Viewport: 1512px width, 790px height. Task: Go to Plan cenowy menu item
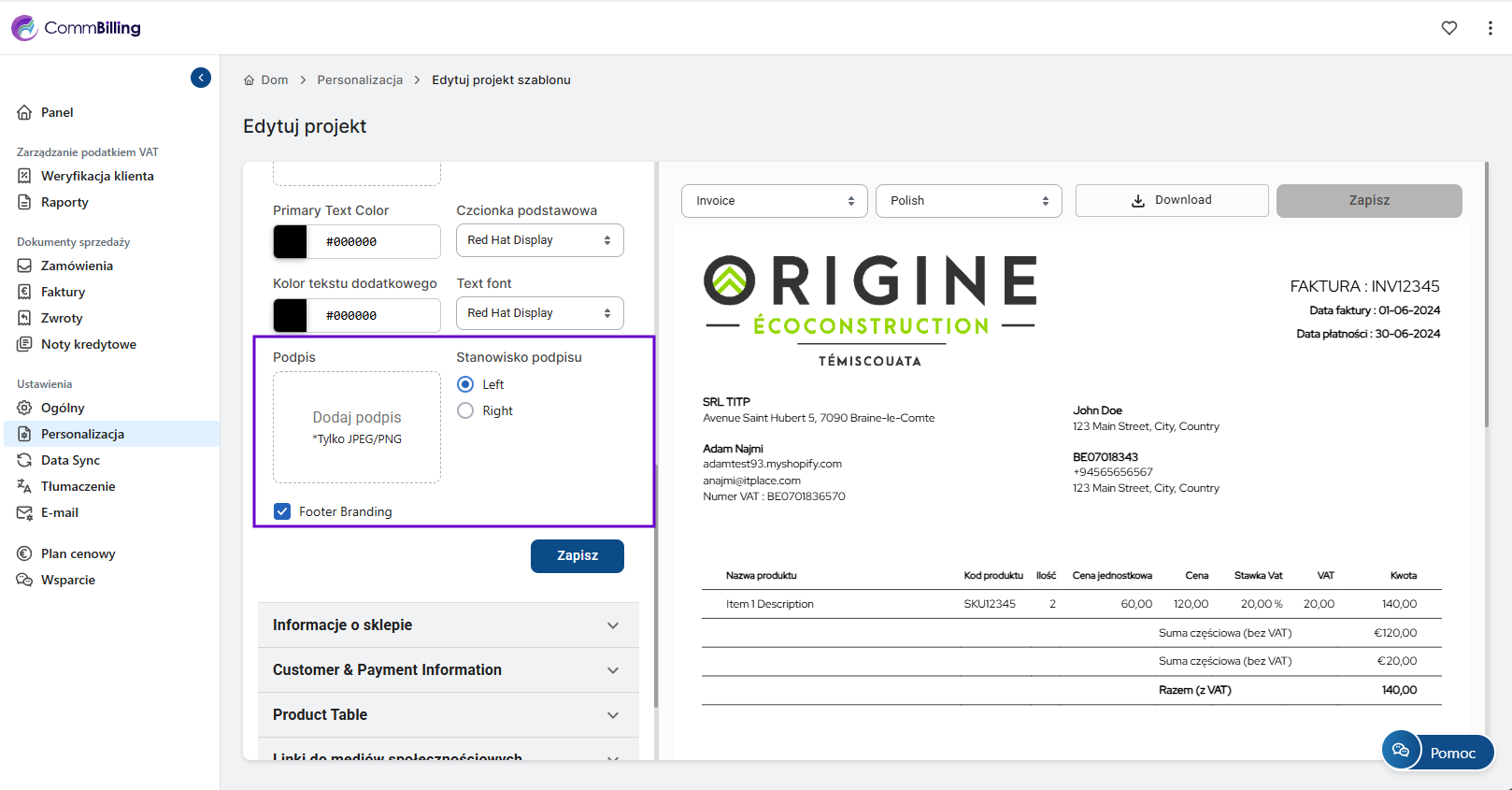(x=78, y=553)
